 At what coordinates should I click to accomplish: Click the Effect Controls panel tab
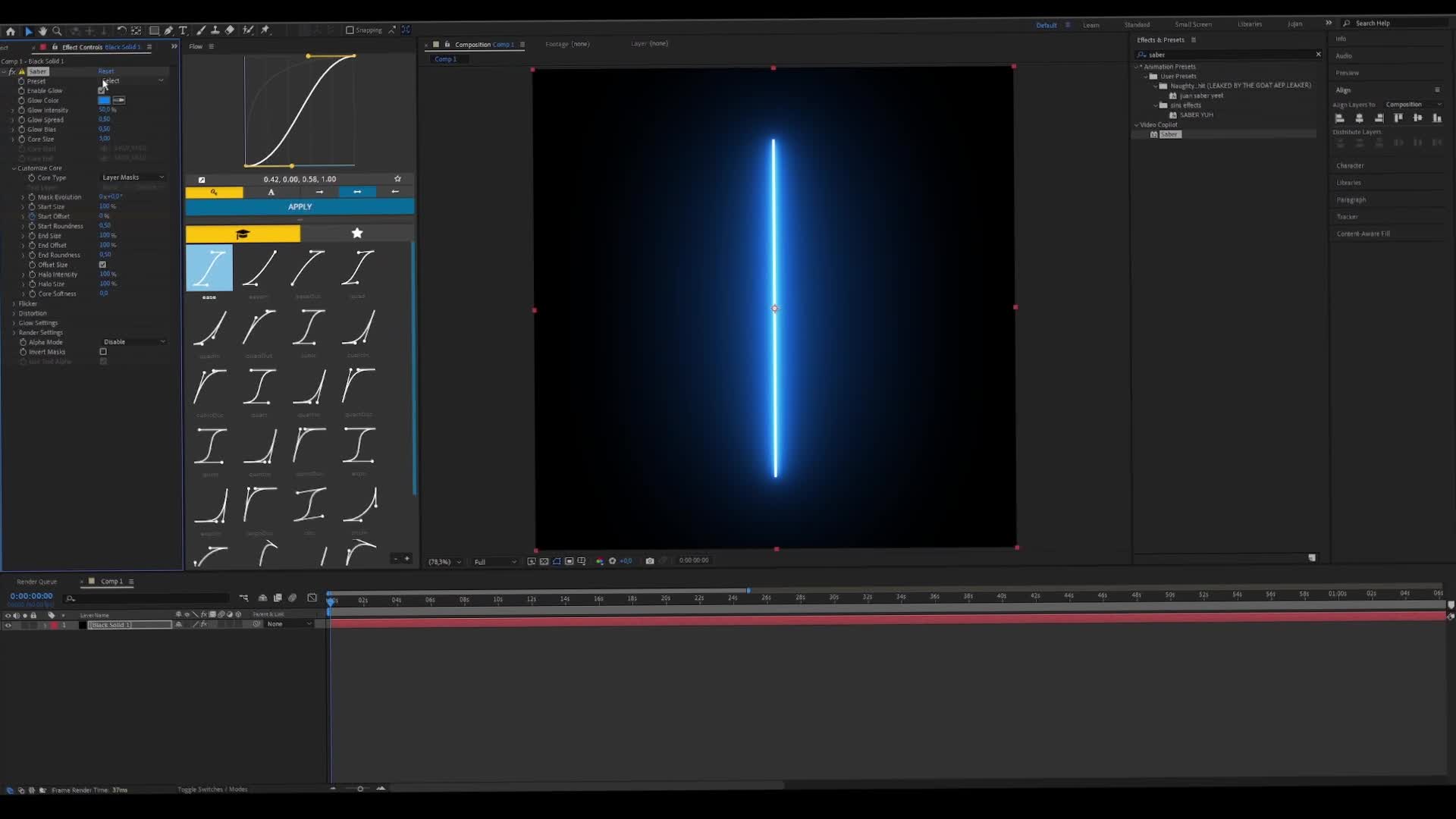(81, 47)
